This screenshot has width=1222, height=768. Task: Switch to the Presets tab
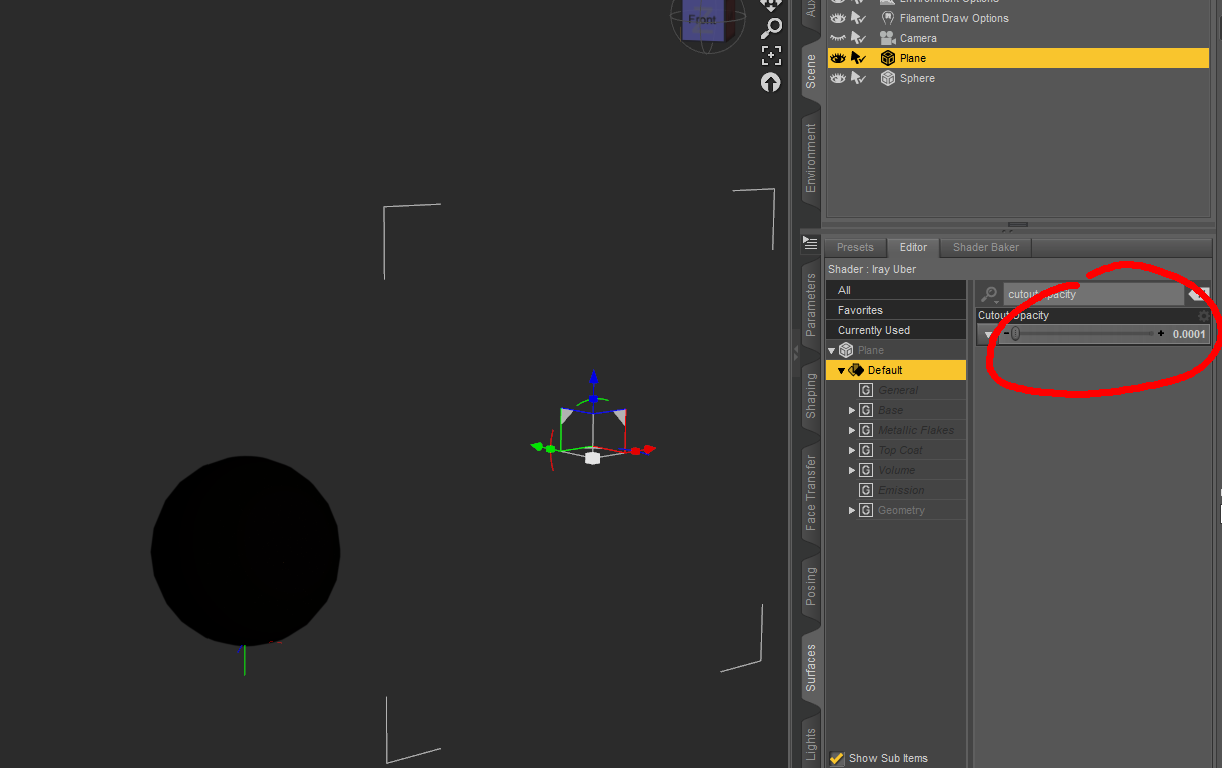pyautogui.click(x=855, y=247)
